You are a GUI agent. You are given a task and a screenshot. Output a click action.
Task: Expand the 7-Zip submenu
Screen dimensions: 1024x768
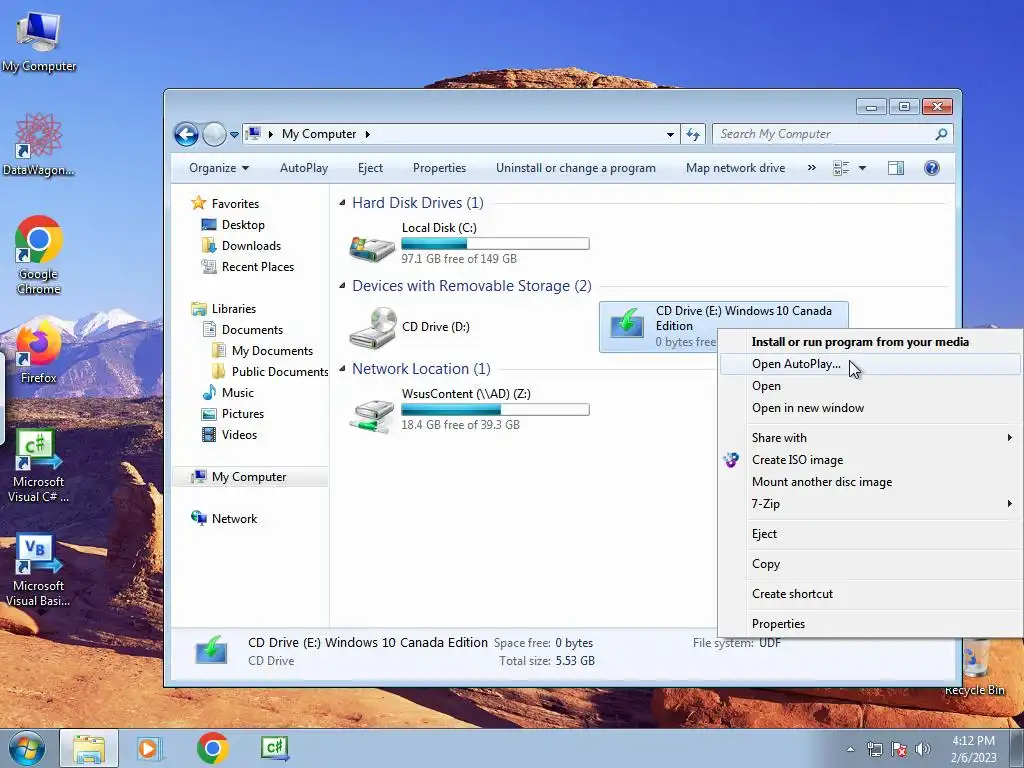tap(871, 504)
